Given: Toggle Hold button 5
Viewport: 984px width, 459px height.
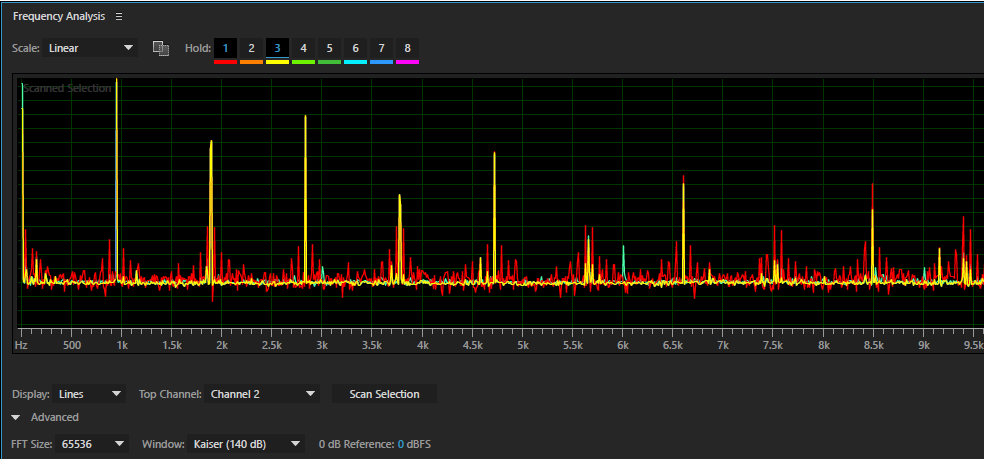Looking at the screenshot, I should (329, 48).
